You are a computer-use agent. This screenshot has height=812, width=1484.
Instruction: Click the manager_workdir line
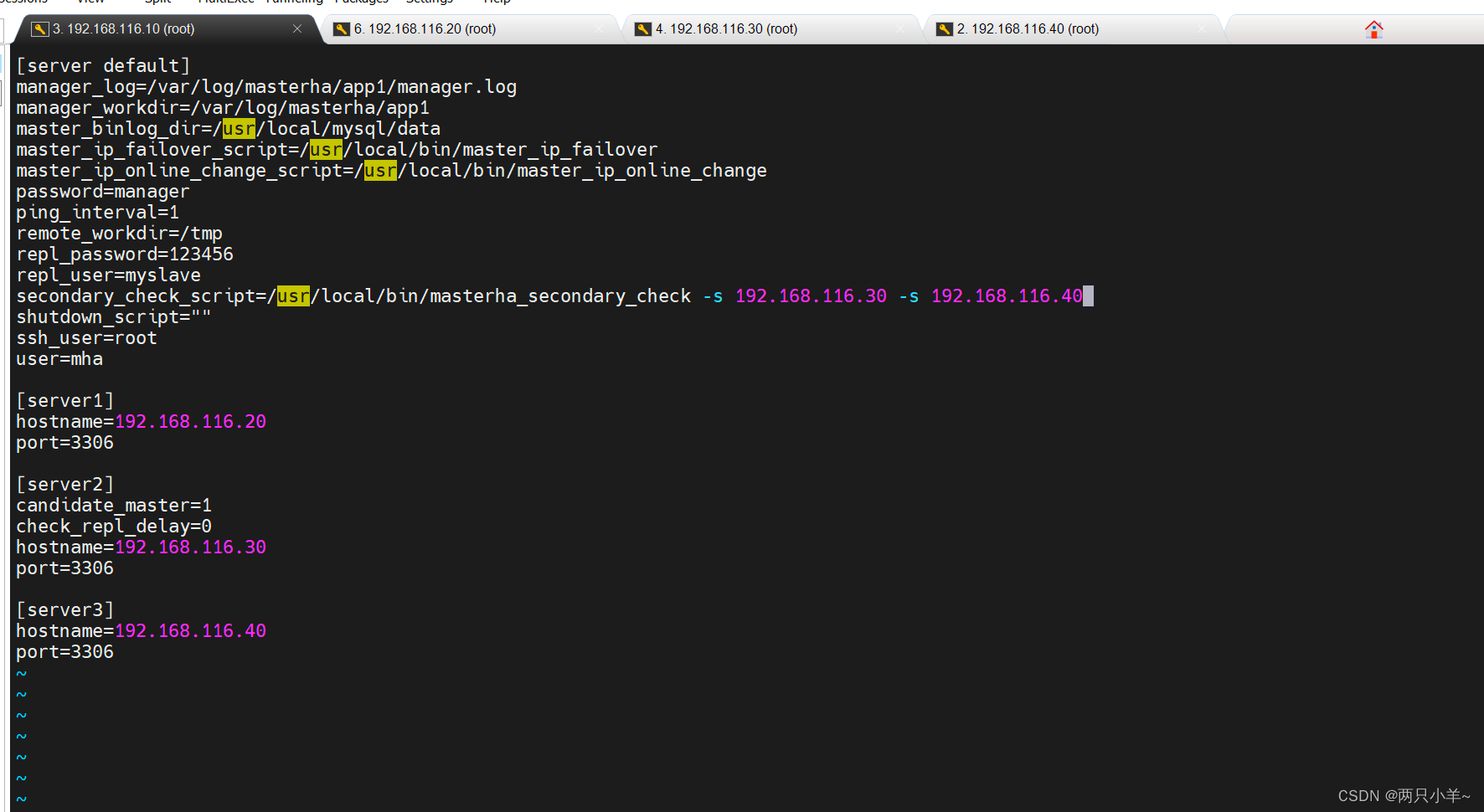pos(223,107)
